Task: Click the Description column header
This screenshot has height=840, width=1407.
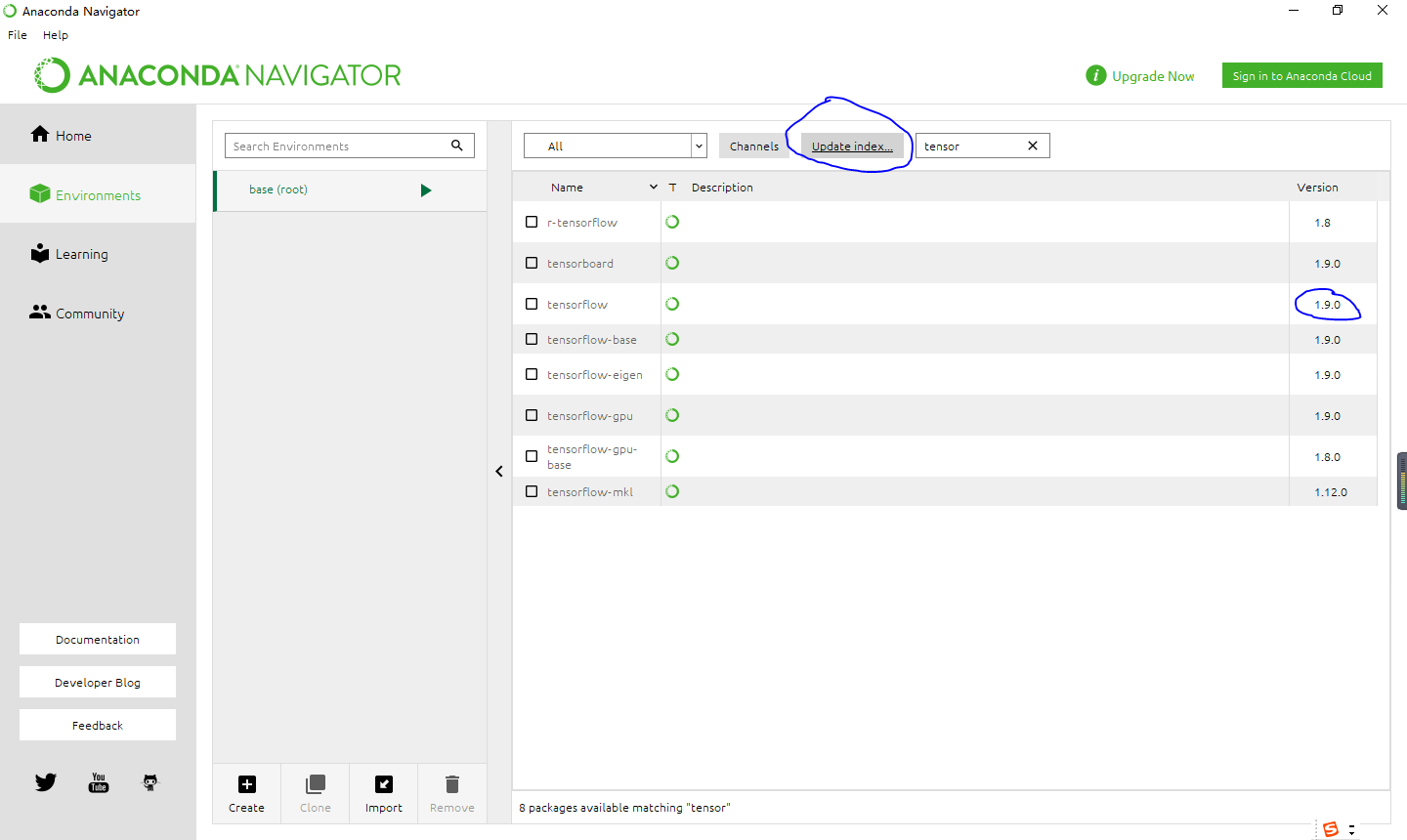Action: (x=722, y=187)
